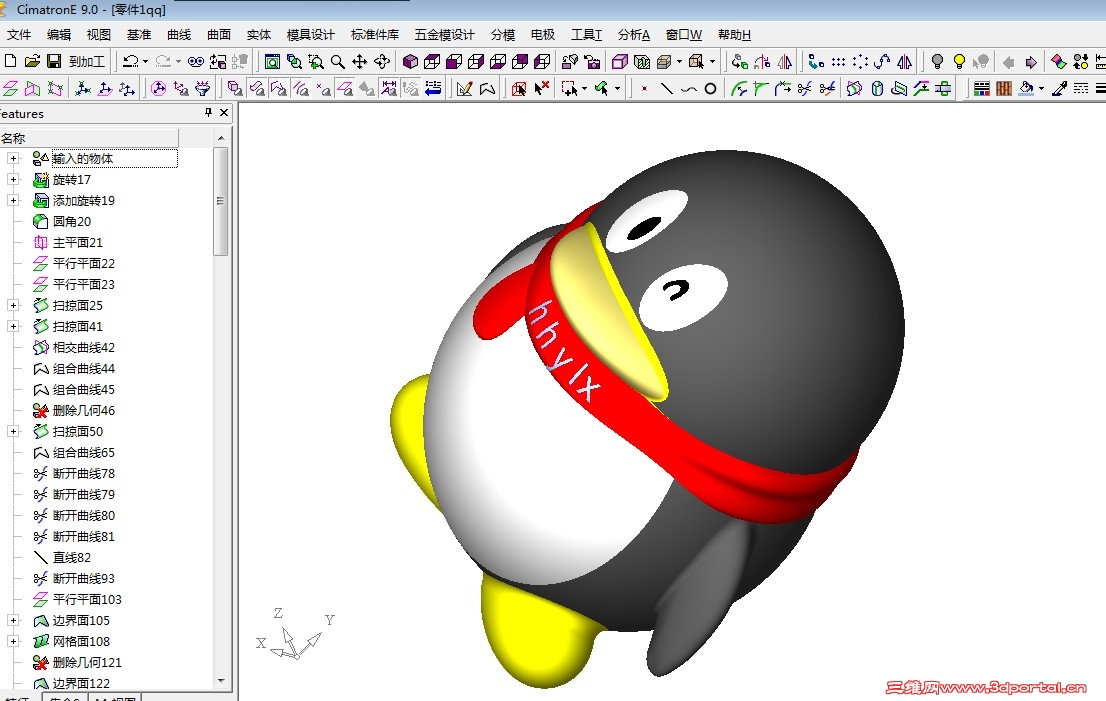Image resolution: width=1106 pixels, height=701 pixels.
Task: Click the black line icon
Action: pos(667,88)
